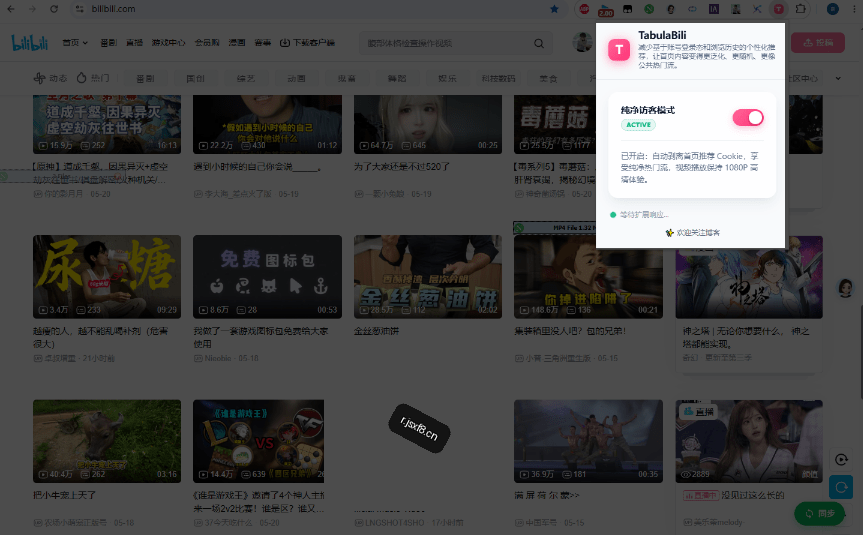This screenshot has width=863, height=535.
Task: Toggle the 纯净访客模式 switch off
Action: [x=747, y=117]
